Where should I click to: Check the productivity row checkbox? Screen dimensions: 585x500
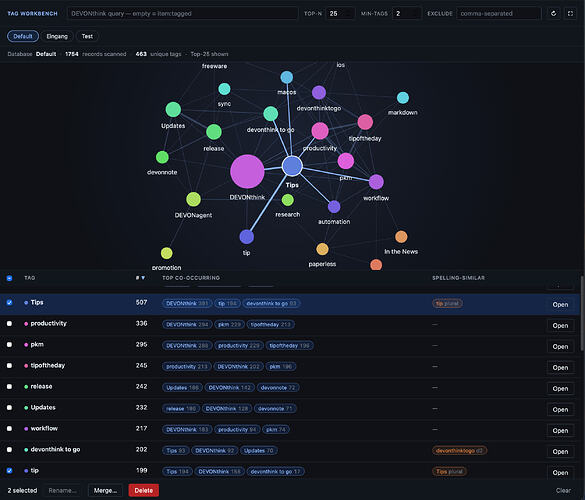coord(9,324)
